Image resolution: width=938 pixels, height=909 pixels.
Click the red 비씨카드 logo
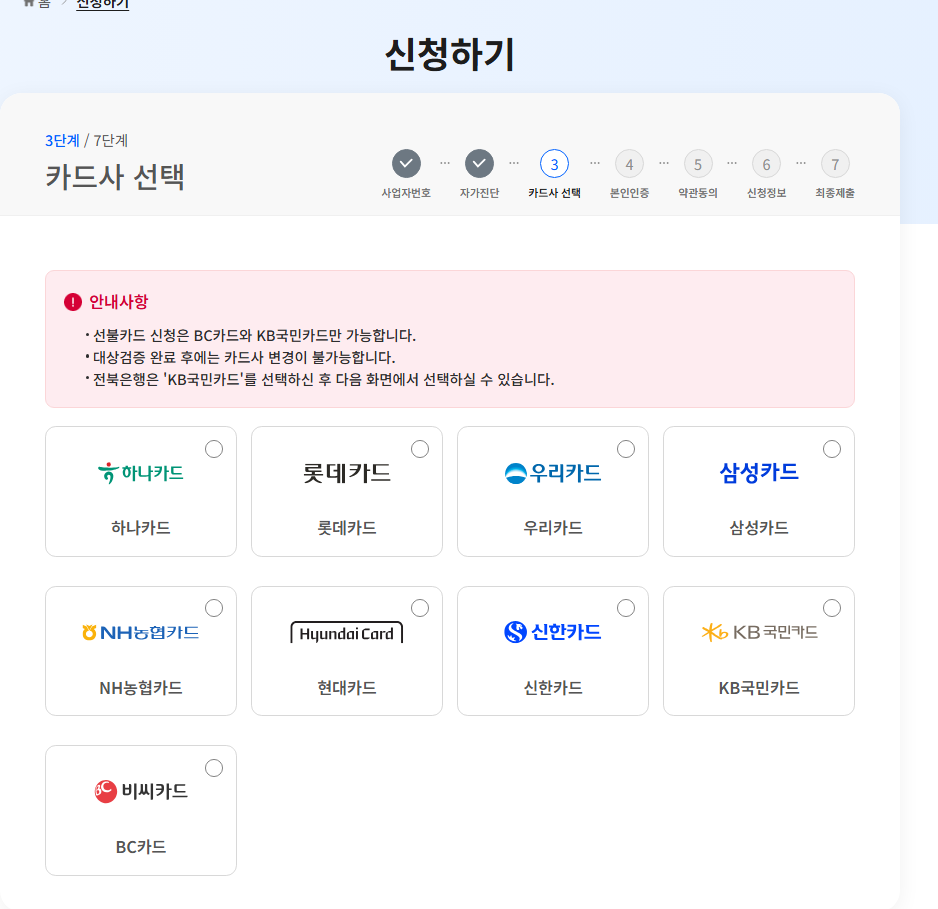tap(141, 791)
